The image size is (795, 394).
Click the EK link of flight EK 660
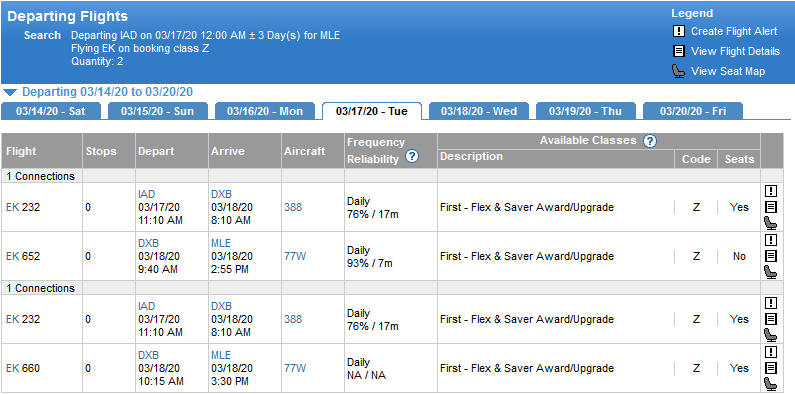12,368
